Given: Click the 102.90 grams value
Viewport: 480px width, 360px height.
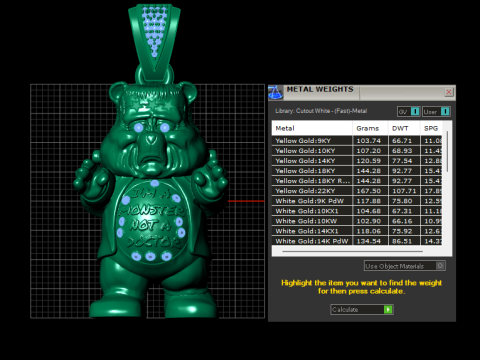Looking at the screenshot, I should tap(368, 221).
